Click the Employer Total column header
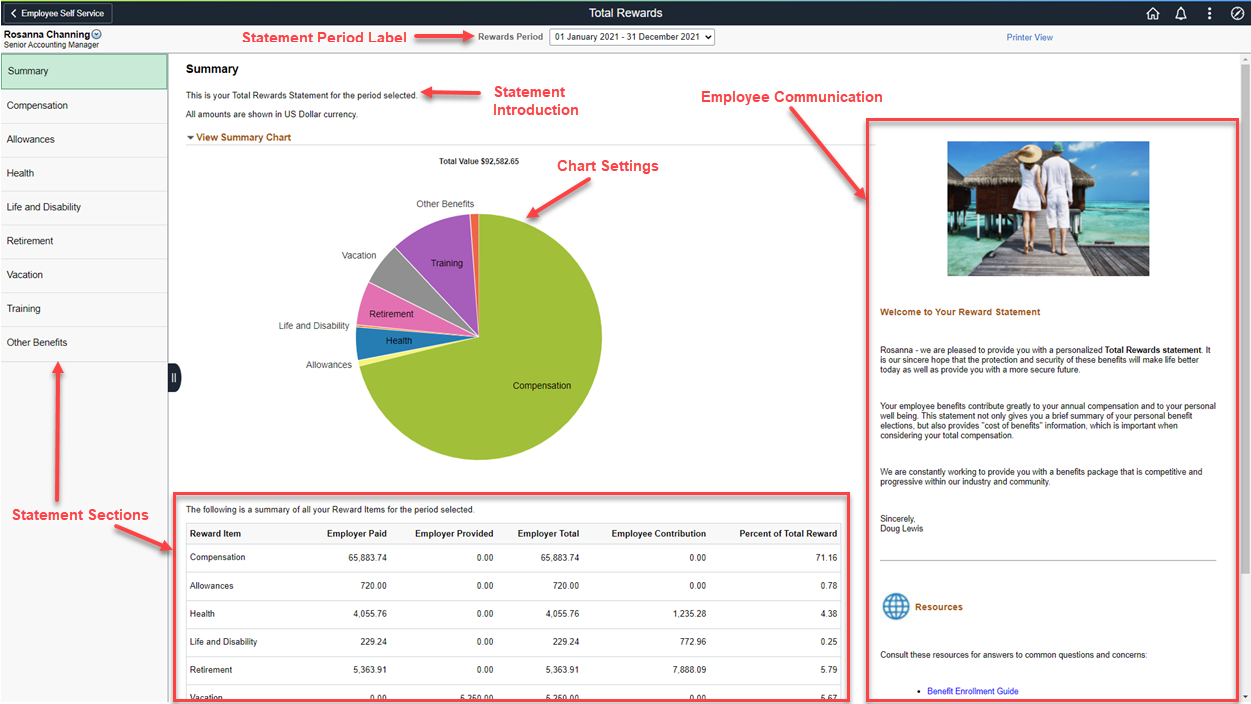The width and height of the screenshot is (1251, 704). 548,533
